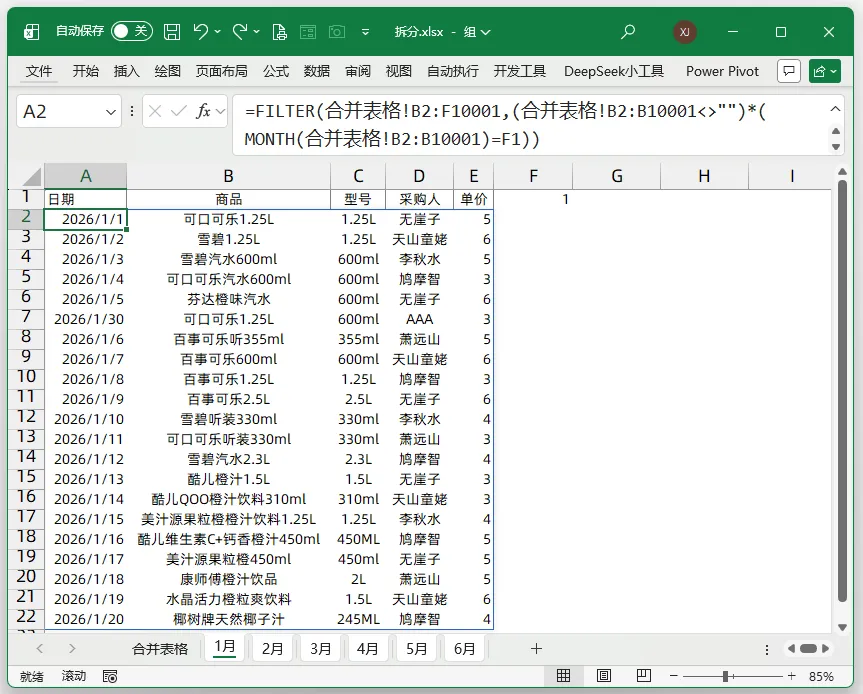This screenshot has height=694, width=863.
Task: Click the formula bar Cancel X icon
Action: coord(155,112)
